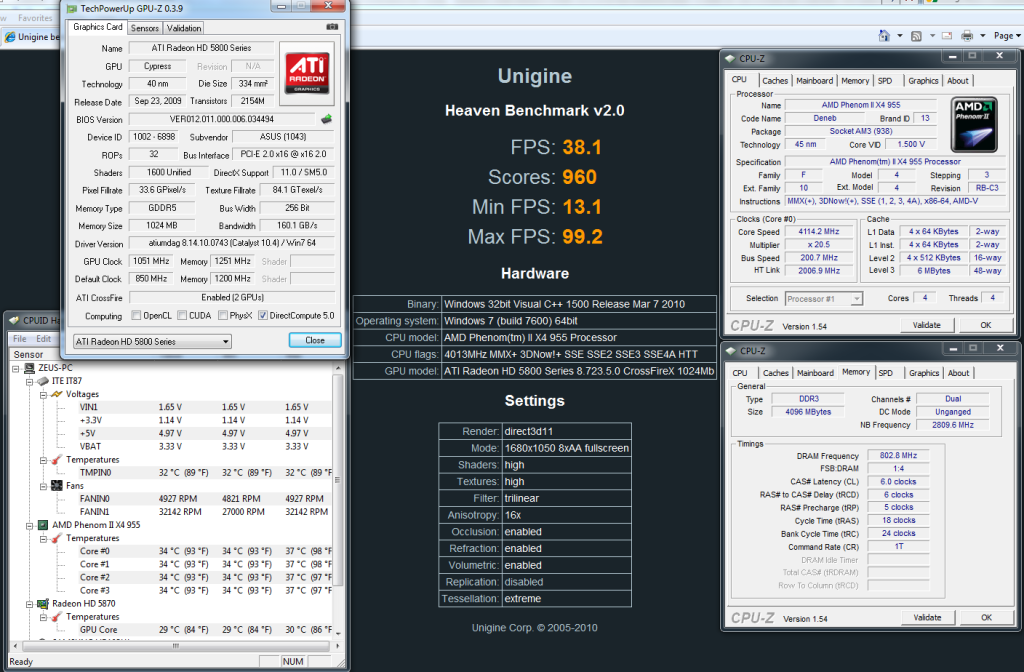This screenshot has height=672, width=1024.
Task: Toggle the OpenCL checkbox
Action: (x=136, y=315)
